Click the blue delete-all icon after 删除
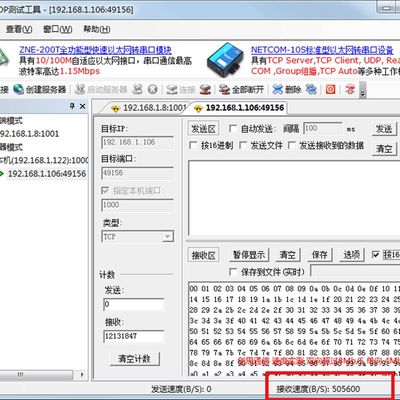 (x=311, y=89)
